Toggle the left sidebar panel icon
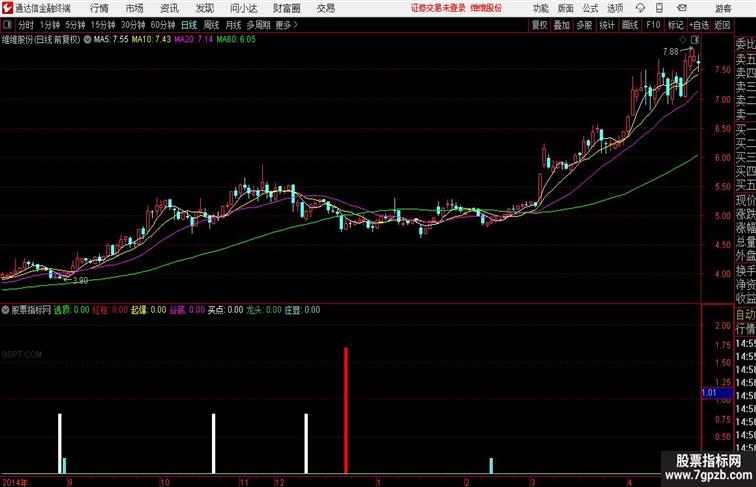Viewport: 756px width, 487px height. click(7, 25)
